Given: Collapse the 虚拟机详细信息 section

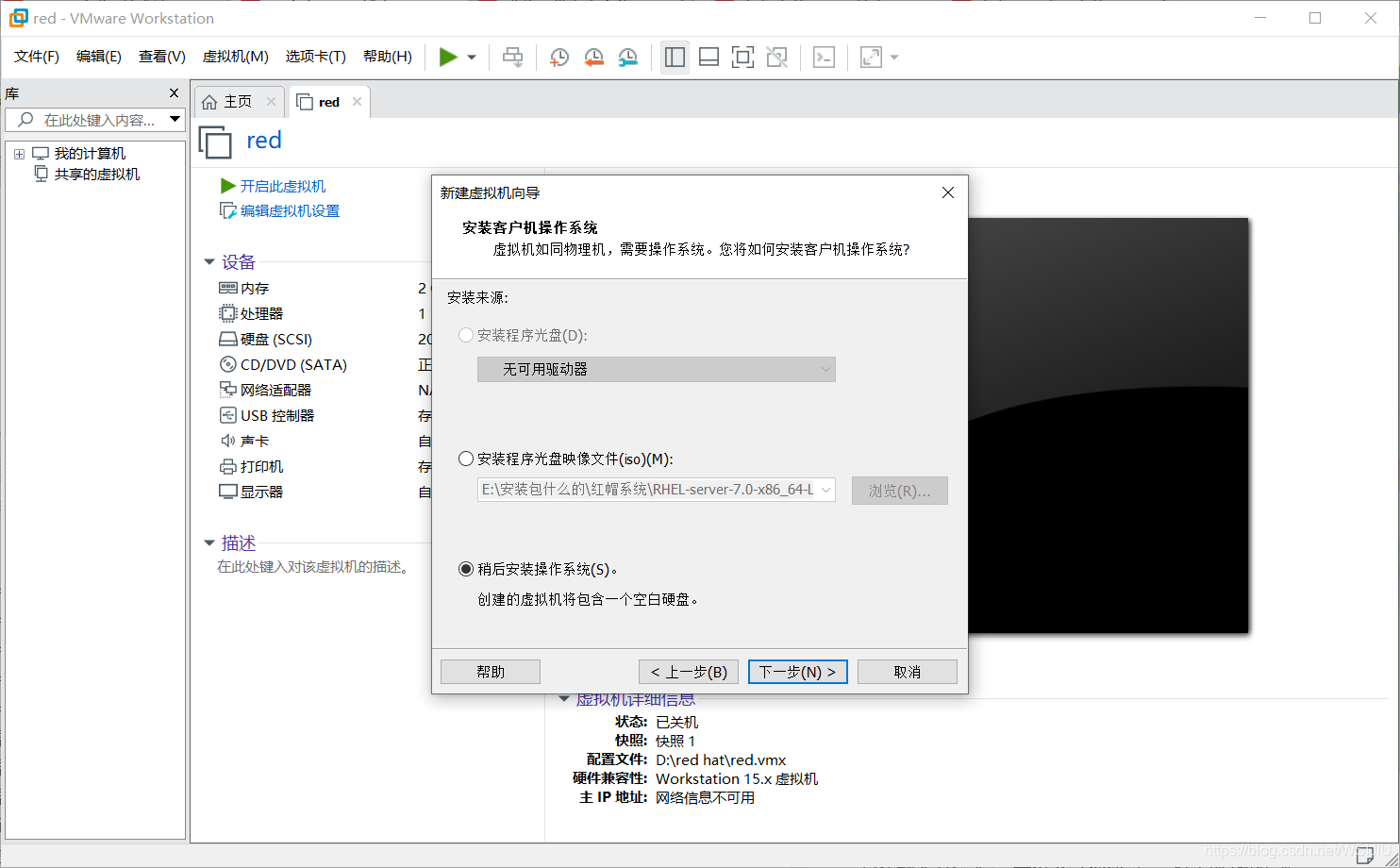Looking at the screenshot, I should [564, 700].
